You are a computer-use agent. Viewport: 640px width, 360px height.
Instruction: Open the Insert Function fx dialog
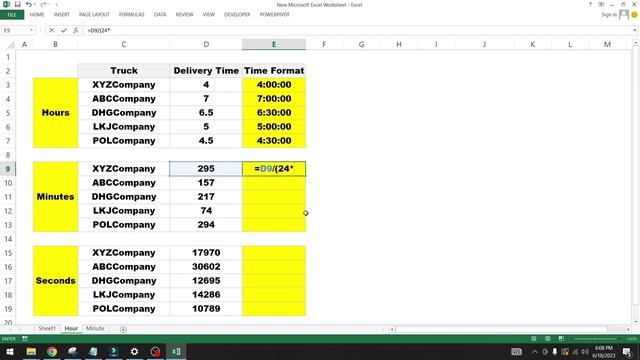click(76, 30)
